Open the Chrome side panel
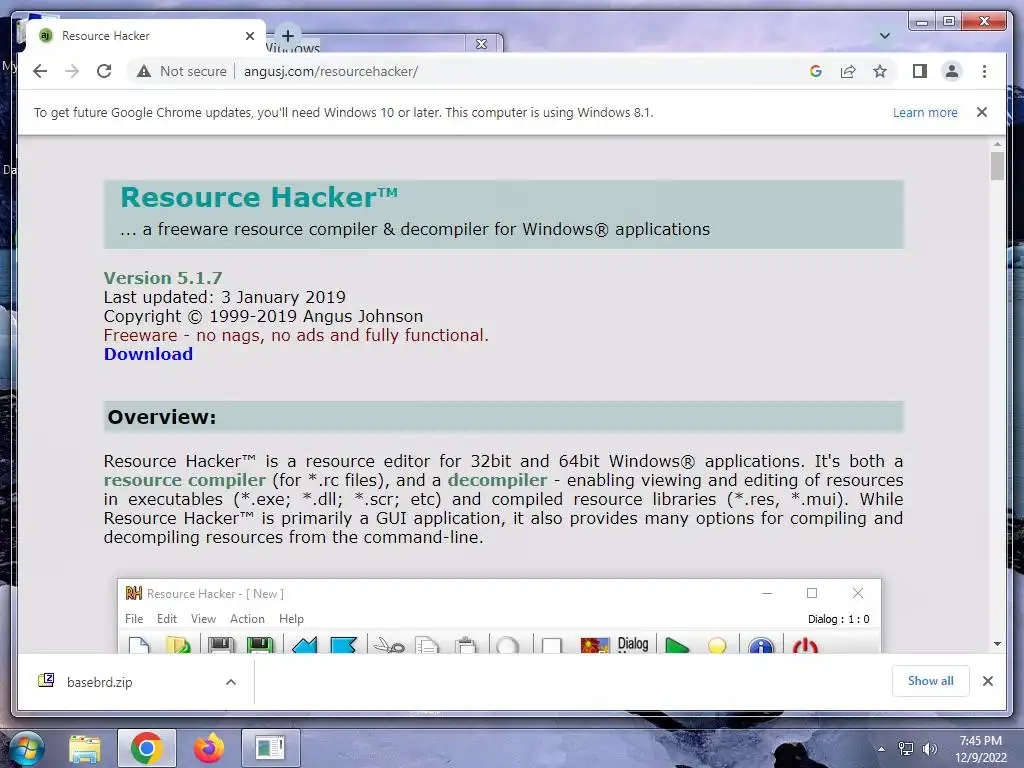Viewport: 1024px width, 768px height. 920,71
